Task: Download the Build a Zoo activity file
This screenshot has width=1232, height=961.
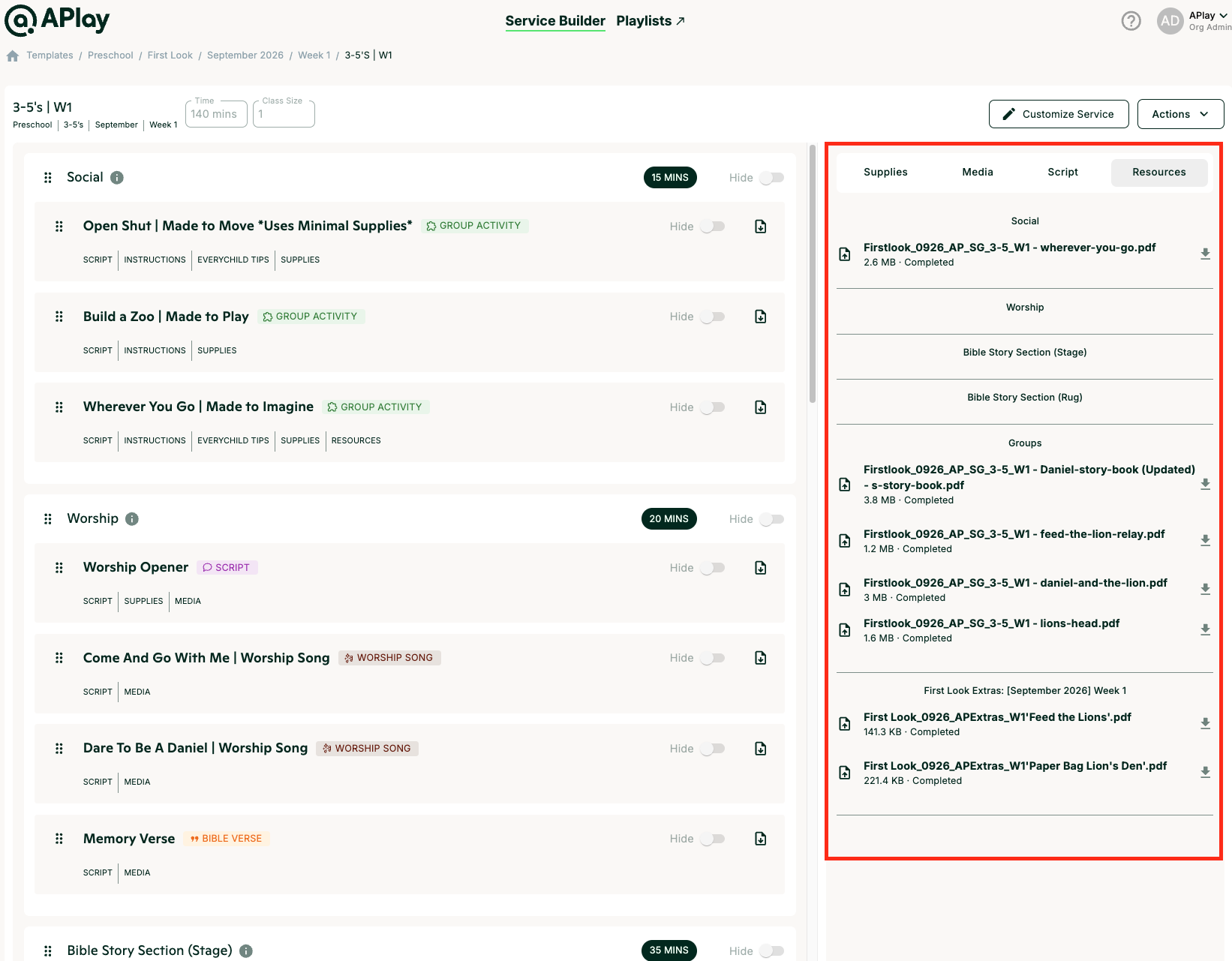Action: pyautogui.click(x=760, y=317)
